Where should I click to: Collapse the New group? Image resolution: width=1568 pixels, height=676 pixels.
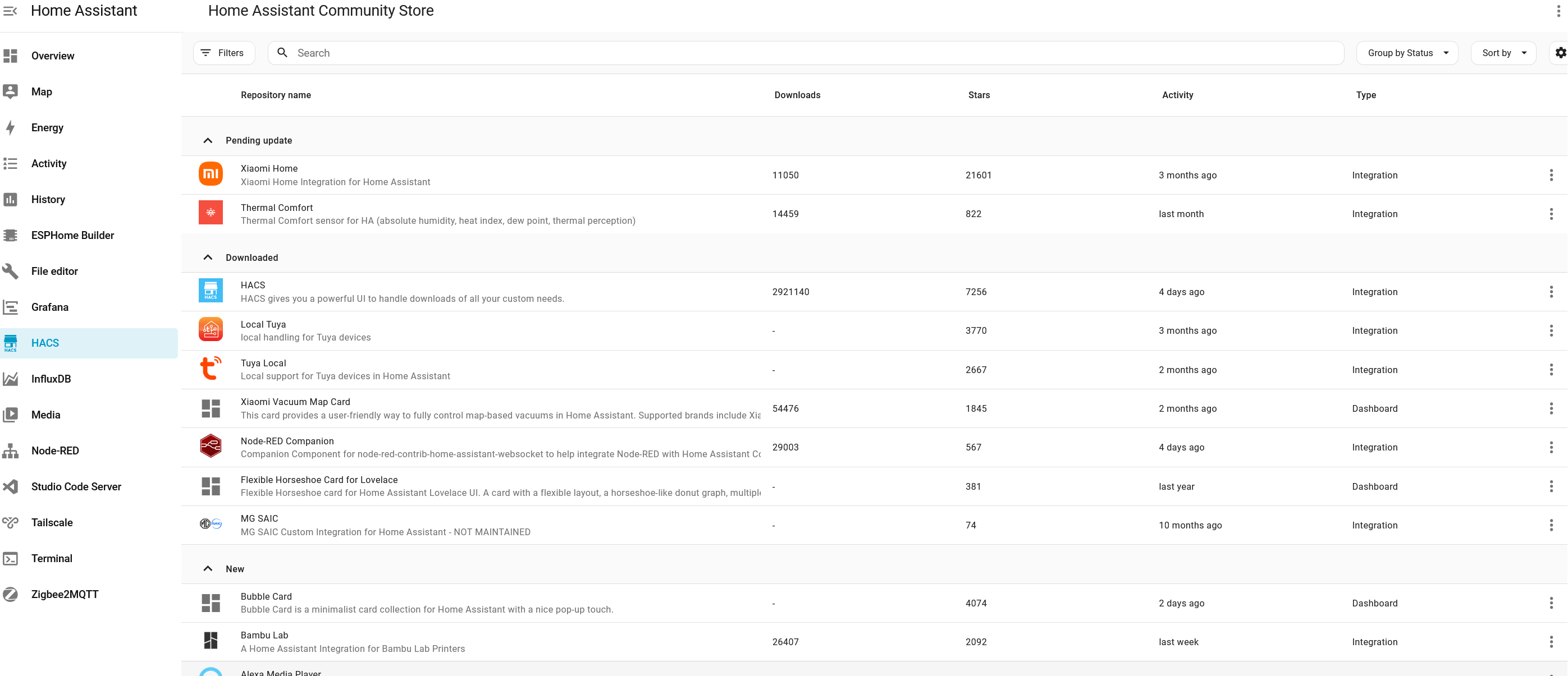tap(208, 569)
